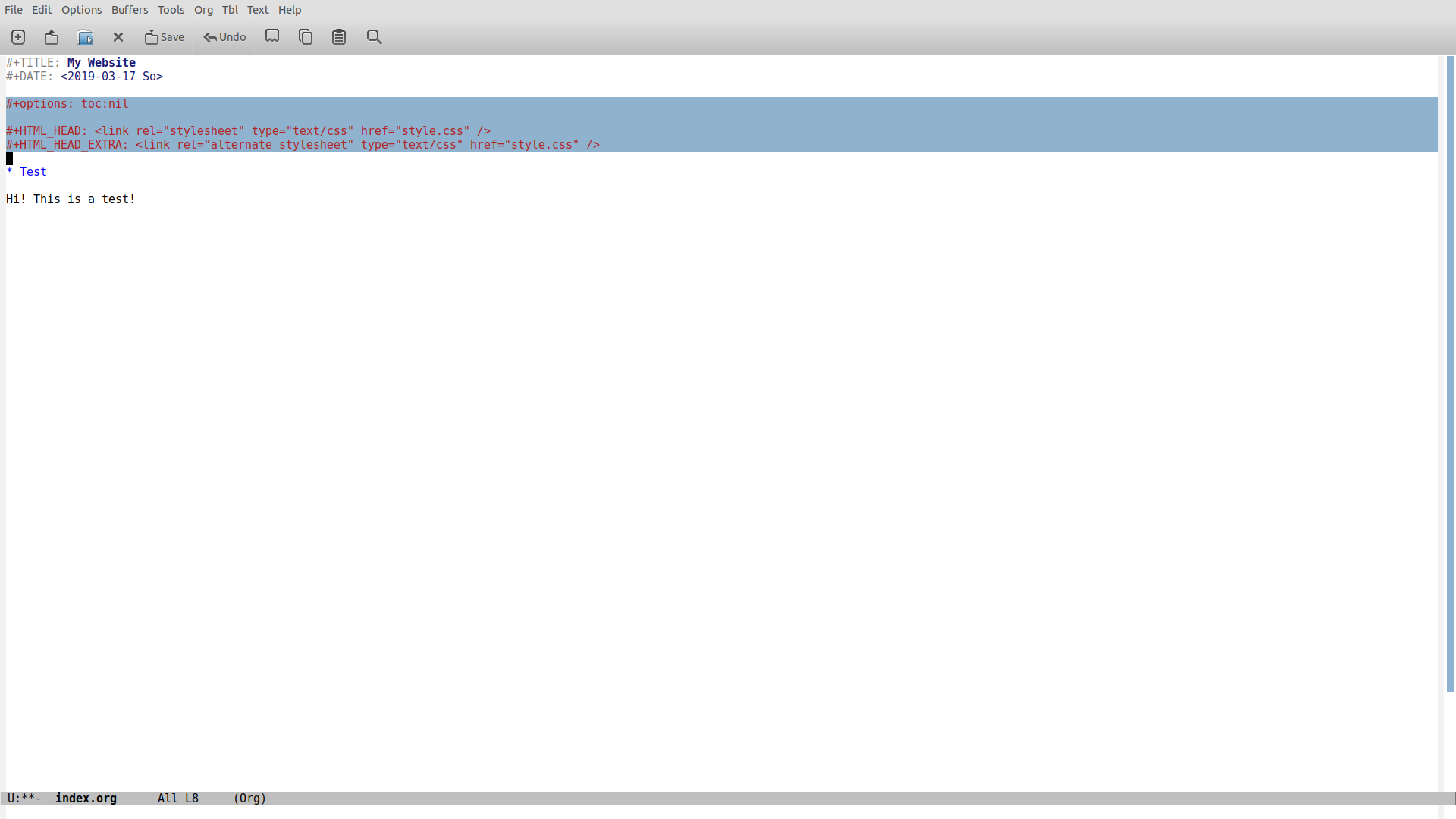Click index.org buffer name in mode line

[x=86, y=799]
